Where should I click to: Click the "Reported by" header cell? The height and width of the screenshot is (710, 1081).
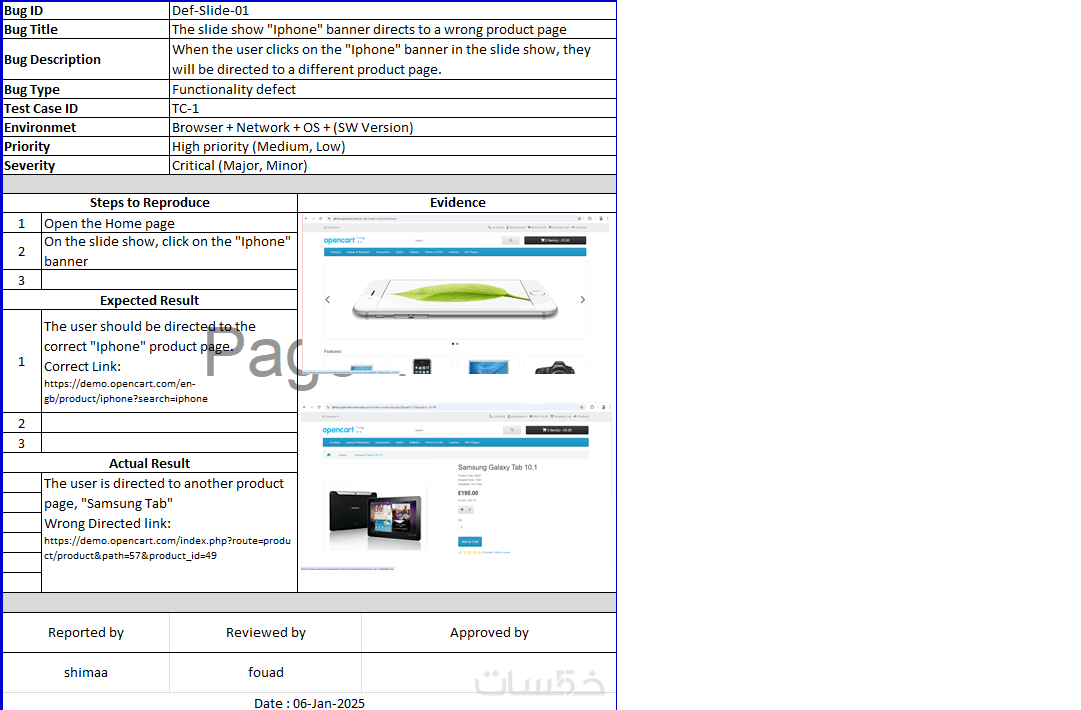(86, 633)
